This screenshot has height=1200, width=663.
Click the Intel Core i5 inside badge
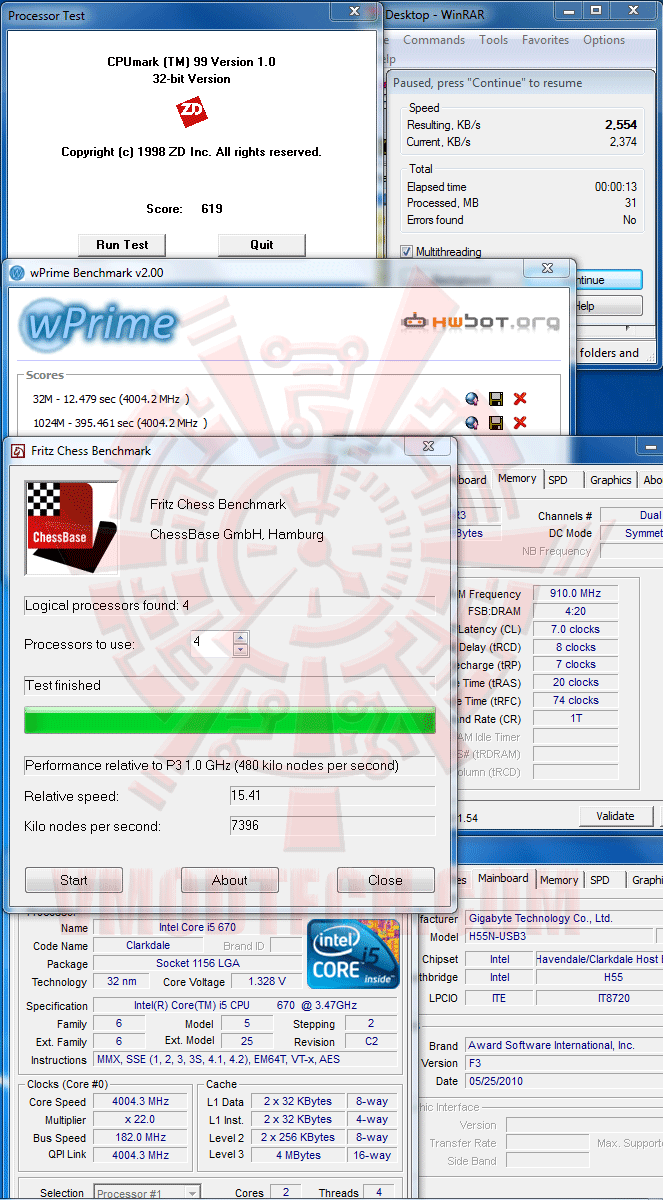(x=353, y=954)
